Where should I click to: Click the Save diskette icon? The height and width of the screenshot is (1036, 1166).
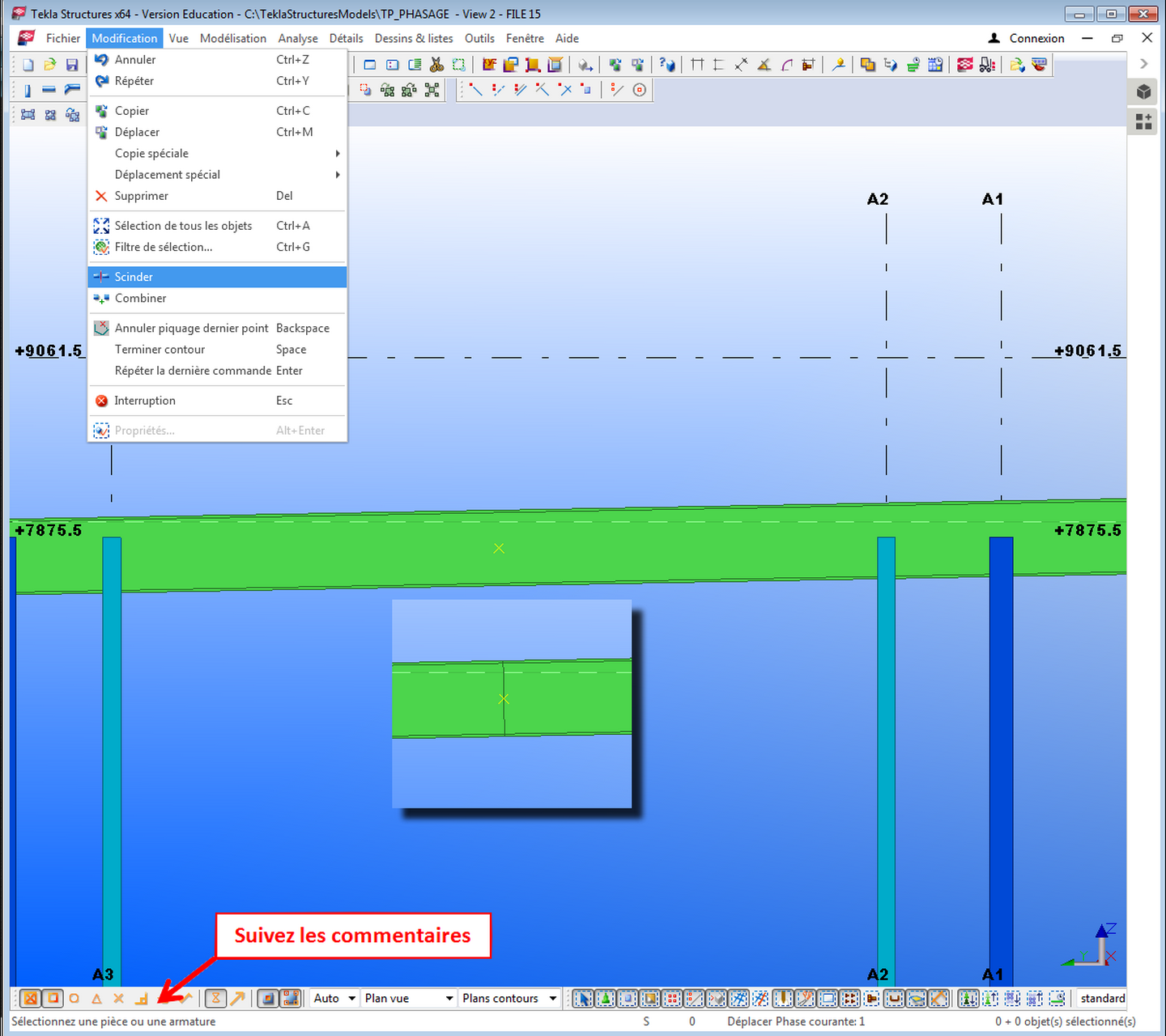[x=72, y=65]
